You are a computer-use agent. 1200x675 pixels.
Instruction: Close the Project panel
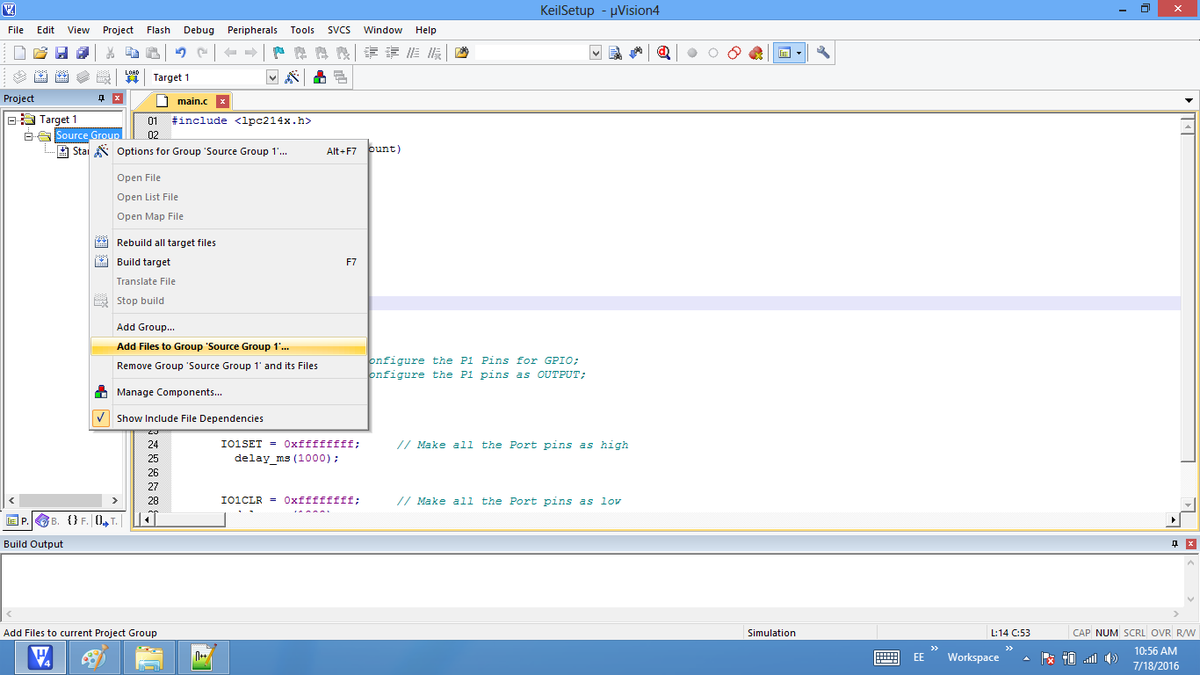click(x=117, y=98)
